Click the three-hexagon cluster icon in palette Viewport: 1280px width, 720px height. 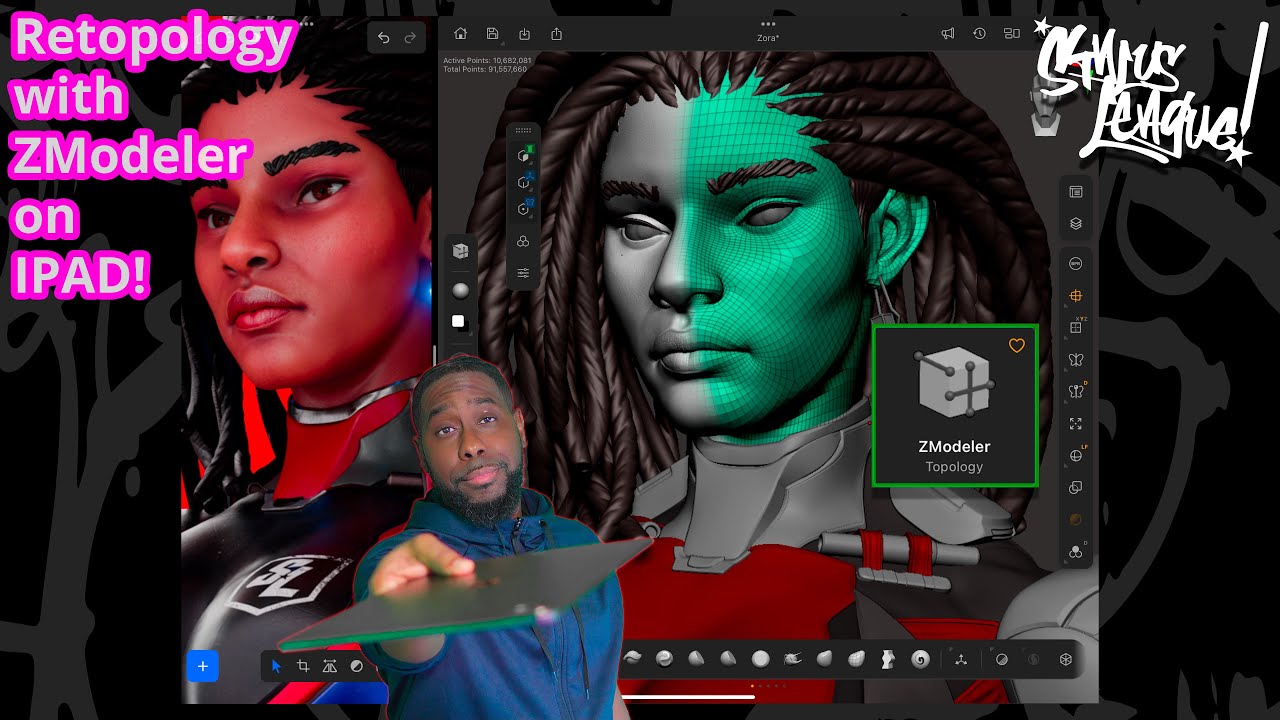[523, 242]
